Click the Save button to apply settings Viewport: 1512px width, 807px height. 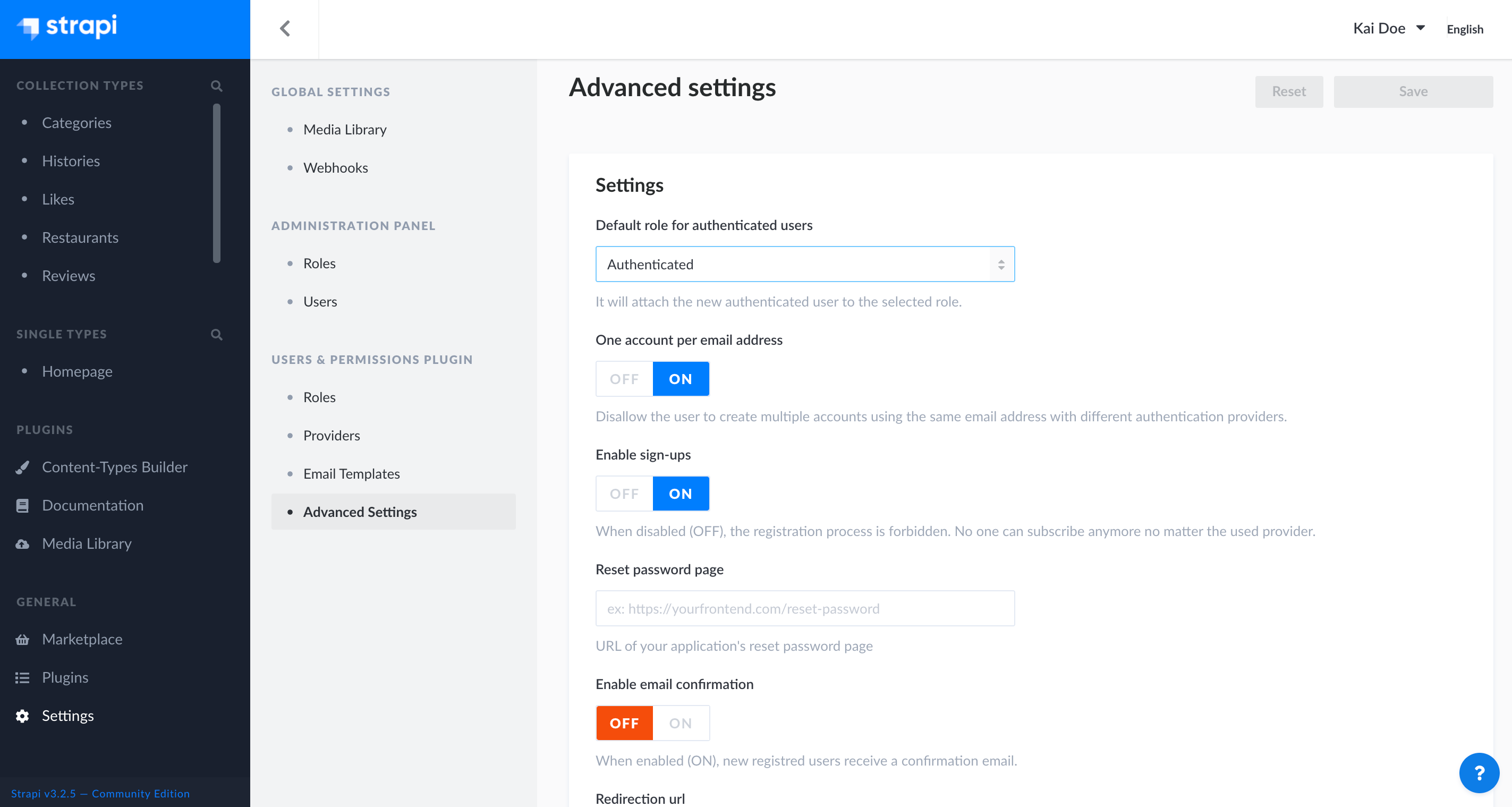point(1413,91)
